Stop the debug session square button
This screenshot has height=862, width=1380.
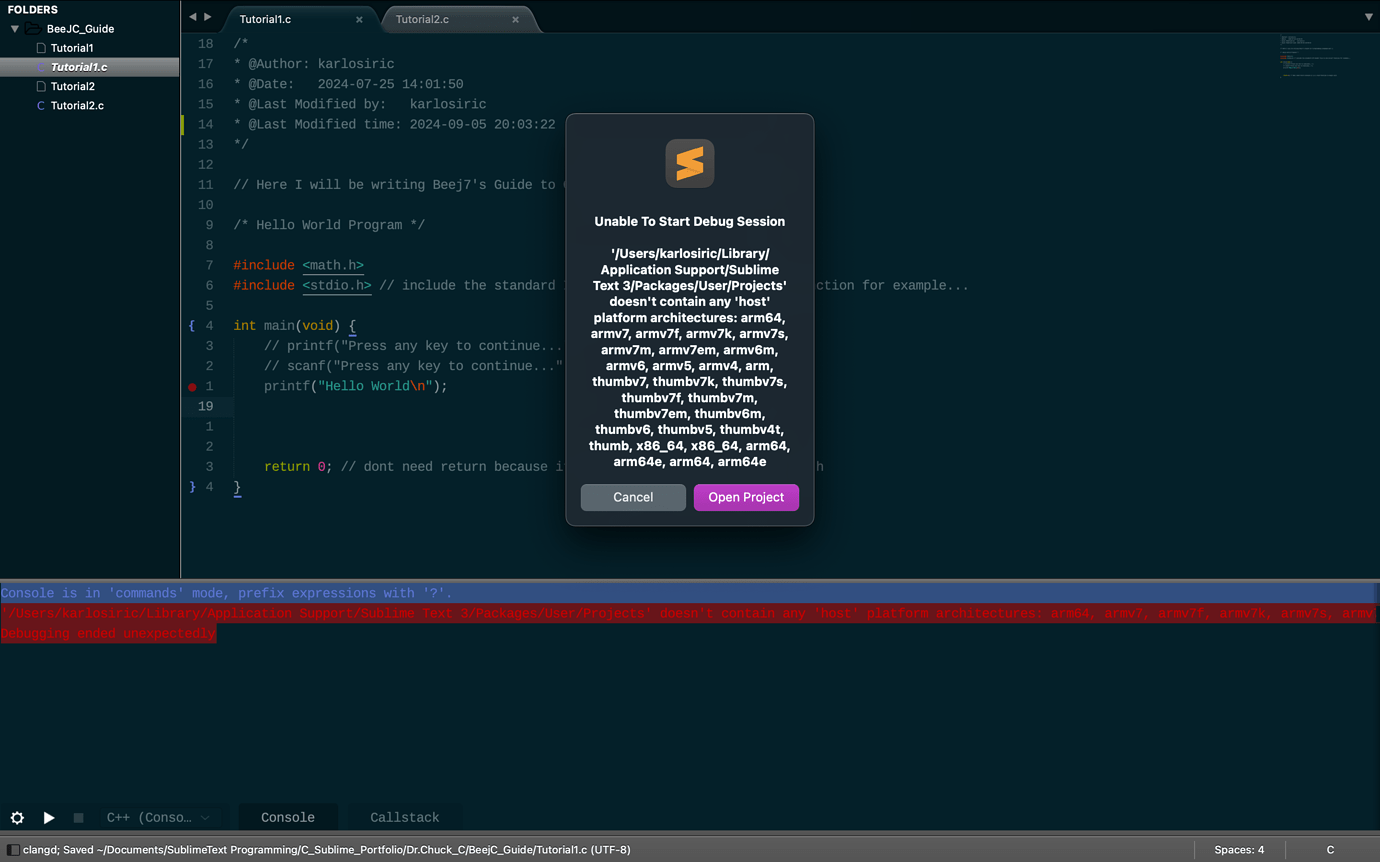click(x=78, y=817)
